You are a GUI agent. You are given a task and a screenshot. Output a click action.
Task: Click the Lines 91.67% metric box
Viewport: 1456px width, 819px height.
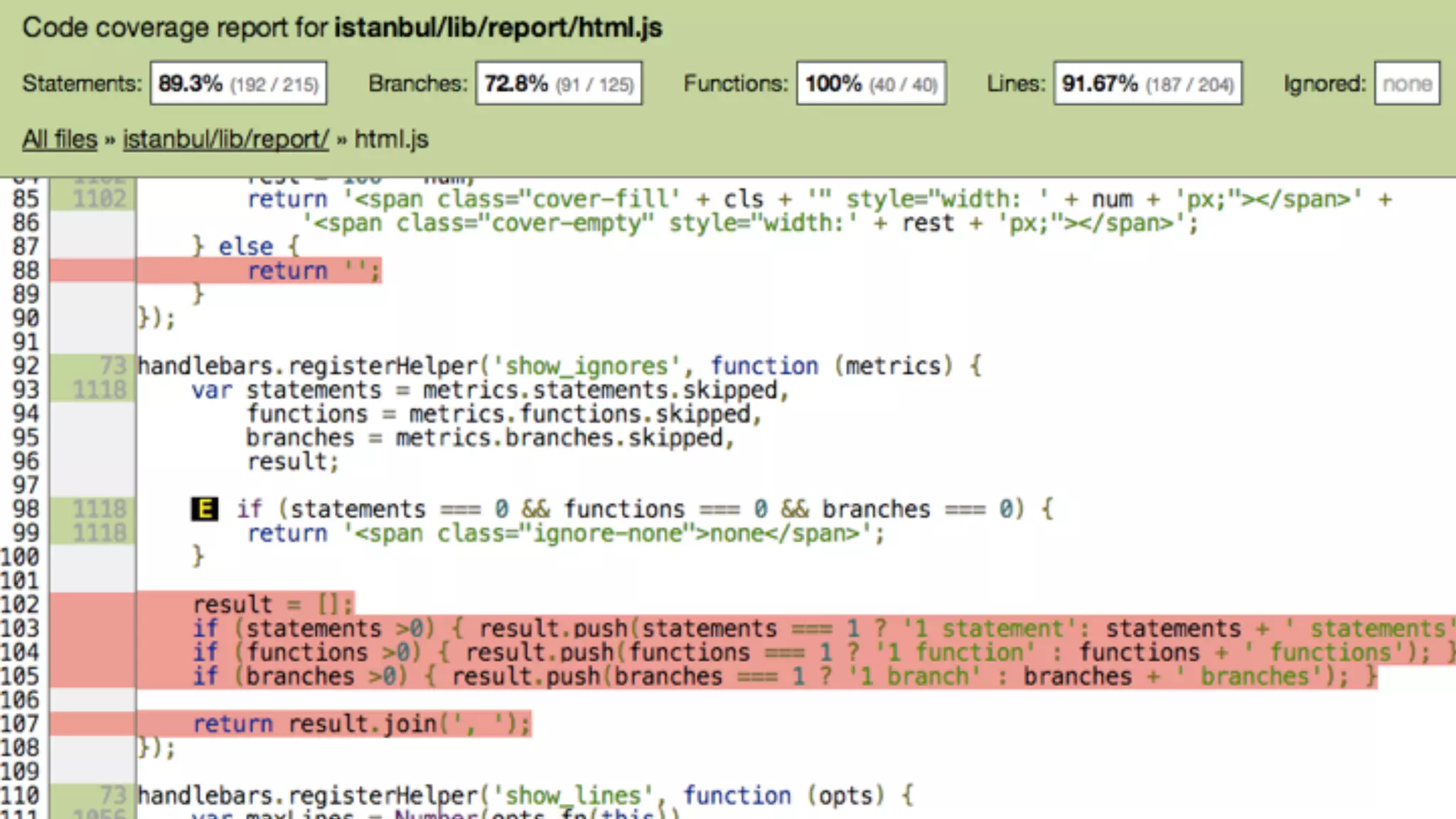point(1147,84)
